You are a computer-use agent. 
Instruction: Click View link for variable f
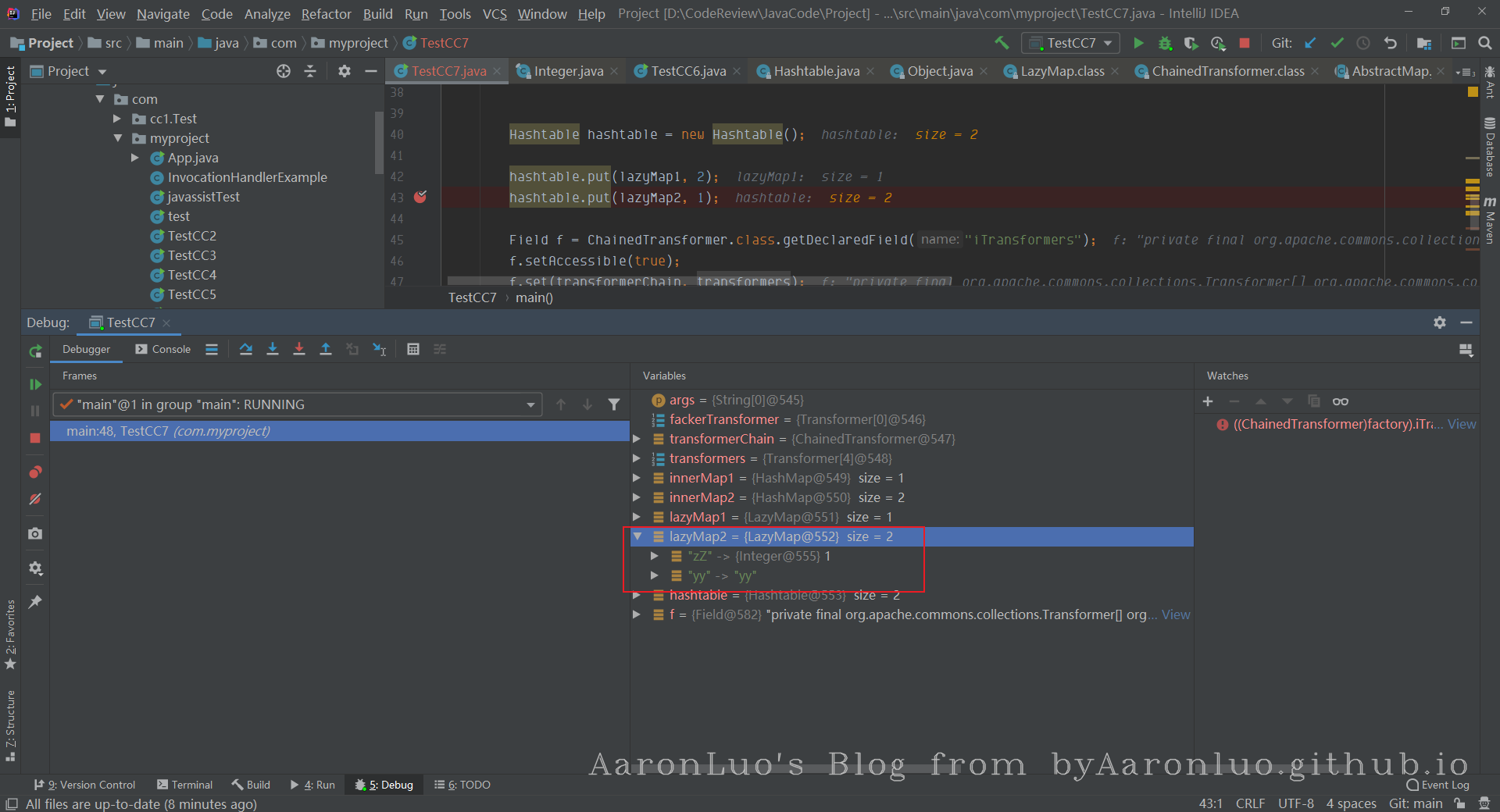[1175, 615]
